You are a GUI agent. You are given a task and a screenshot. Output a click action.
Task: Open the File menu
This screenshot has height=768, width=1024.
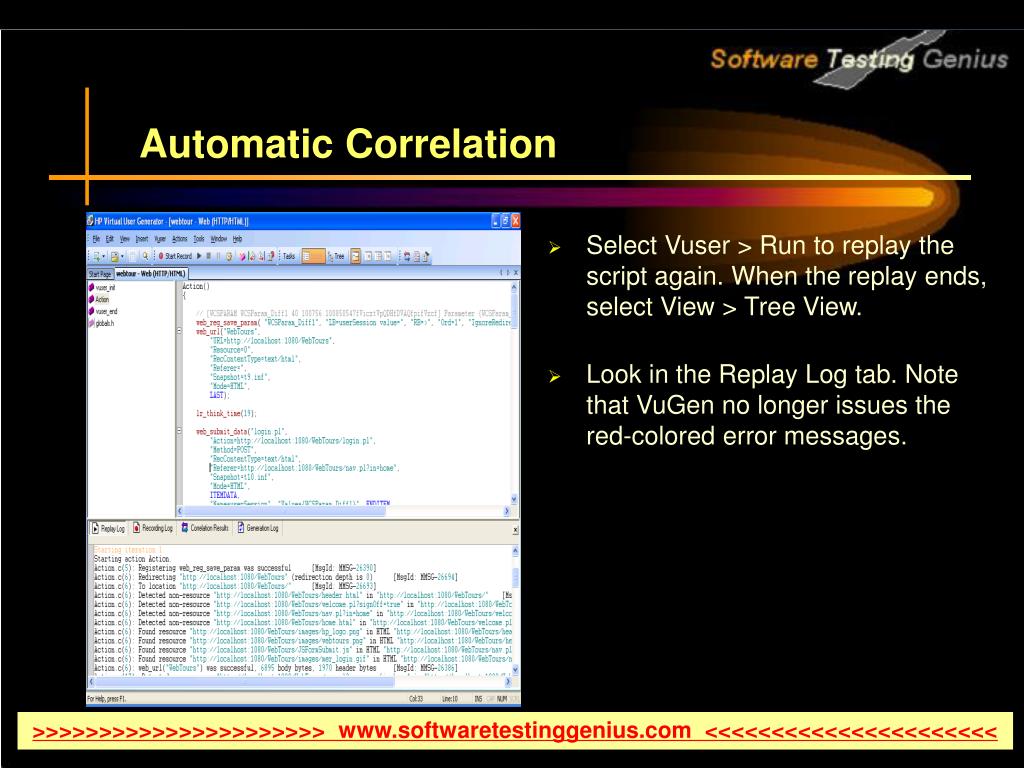coord(96,238)
